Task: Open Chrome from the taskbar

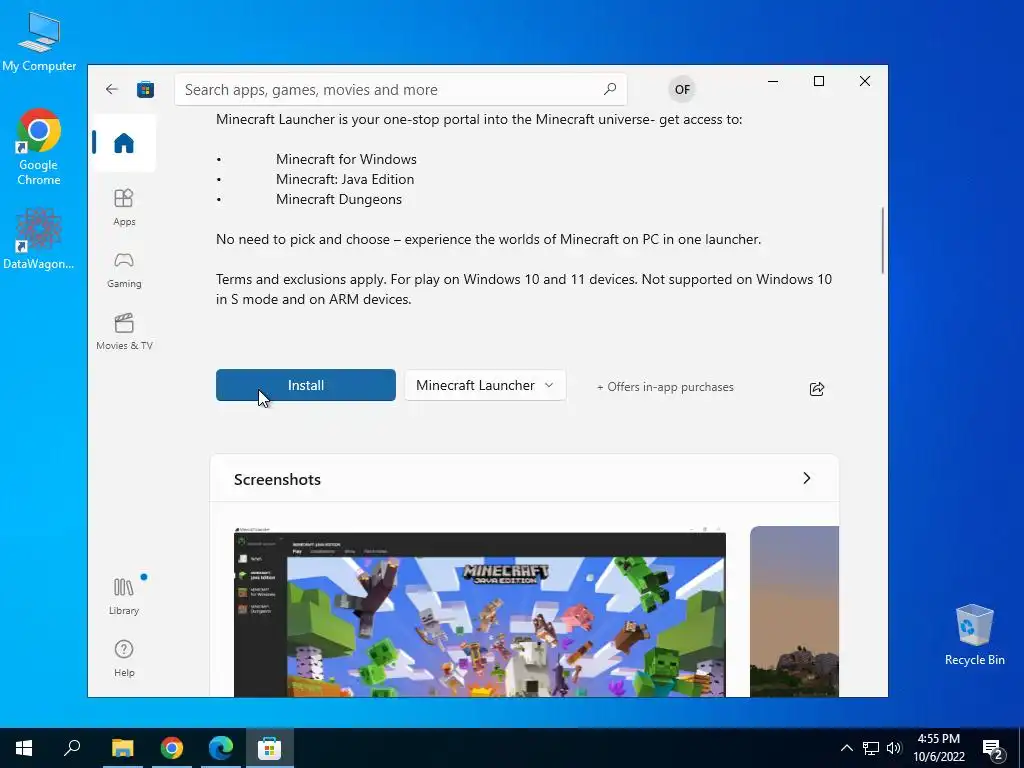Action: click(172, 748)
